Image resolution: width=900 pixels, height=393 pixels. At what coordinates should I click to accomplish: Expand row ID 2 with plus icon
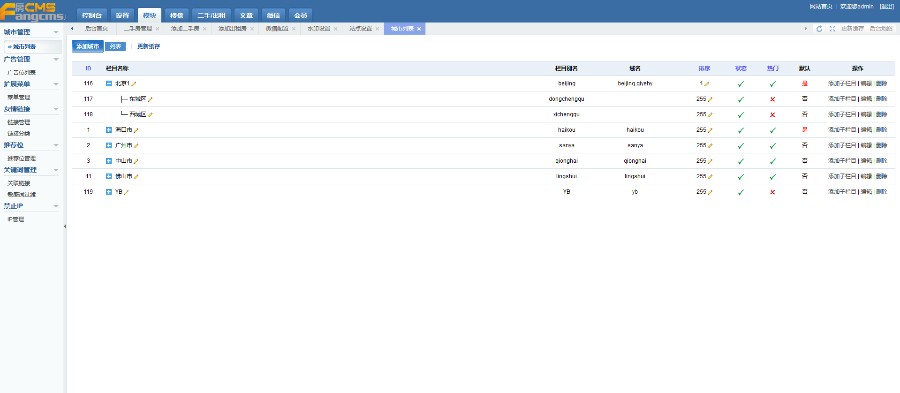click(108, 146)
